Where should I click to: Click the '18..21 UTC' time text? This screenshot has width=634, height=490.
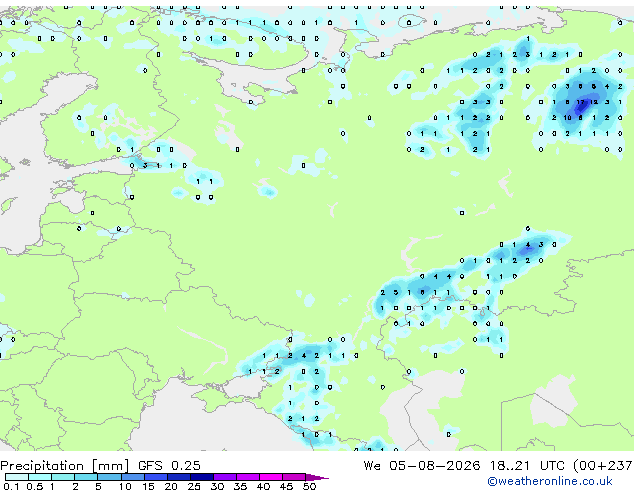click(530, 466)
